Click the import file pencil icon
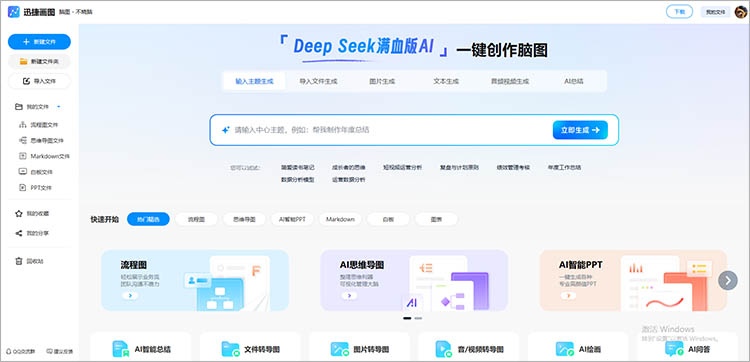The width and height of the screenshot is (750, 362). click(26, 81)
